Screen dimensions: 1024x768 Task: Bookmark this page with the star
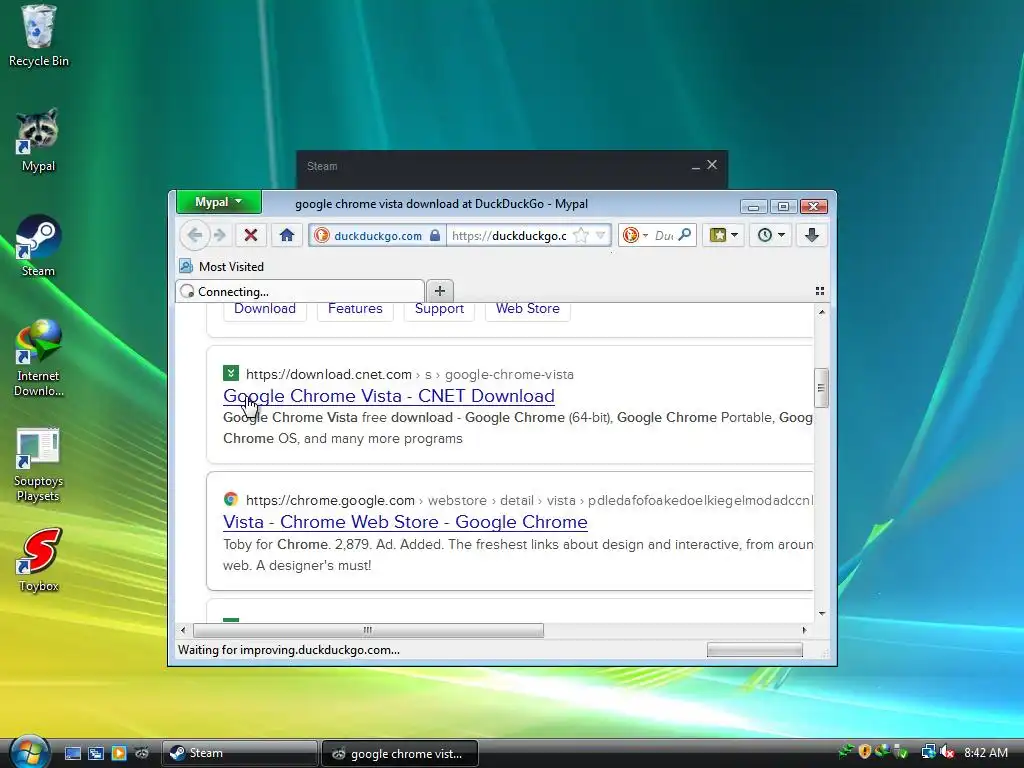581,235
